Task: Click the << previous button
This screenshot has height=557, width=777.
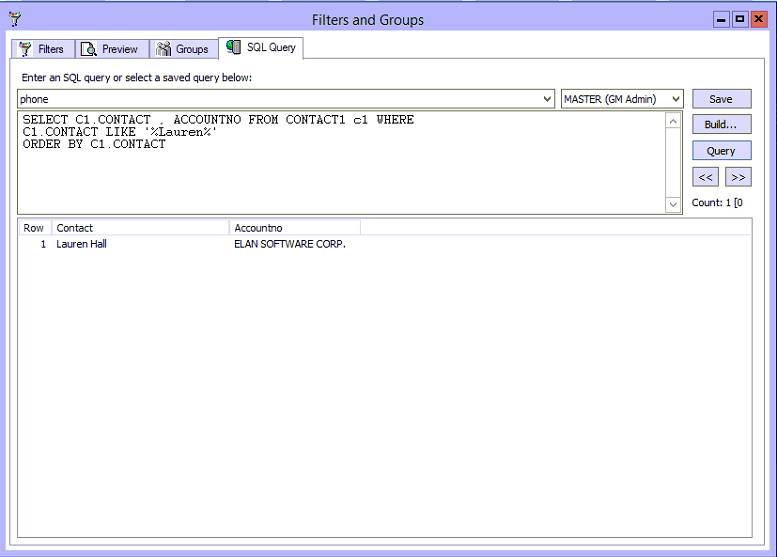Action: [x=706, y=177]
